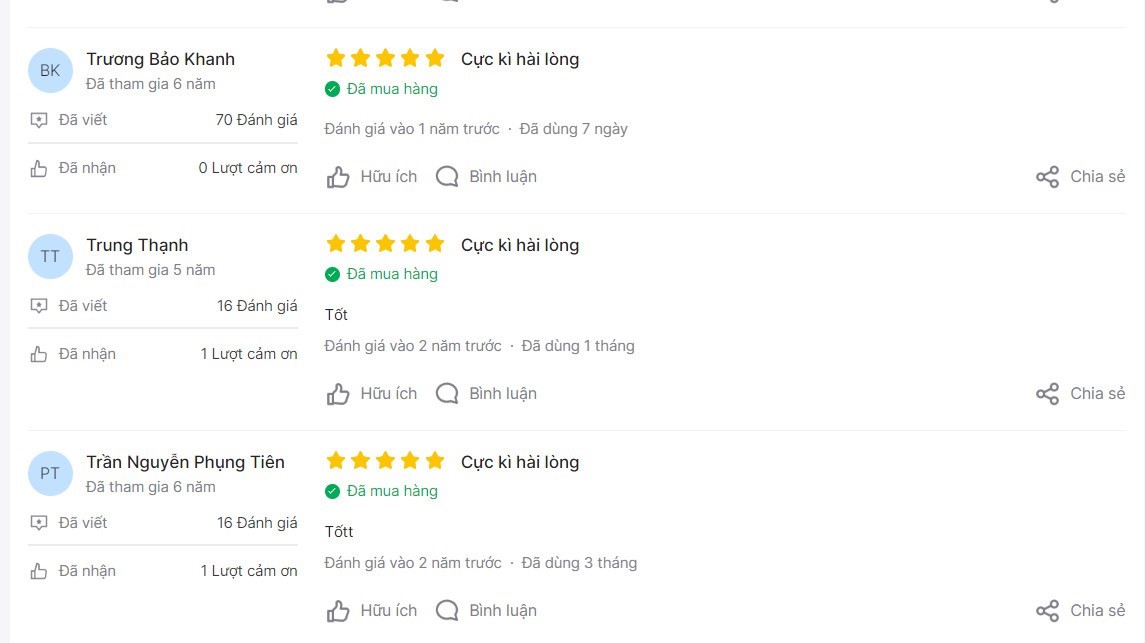Click 70 Đánh giá count for Trương Bảo Khanh

(256, 120)
